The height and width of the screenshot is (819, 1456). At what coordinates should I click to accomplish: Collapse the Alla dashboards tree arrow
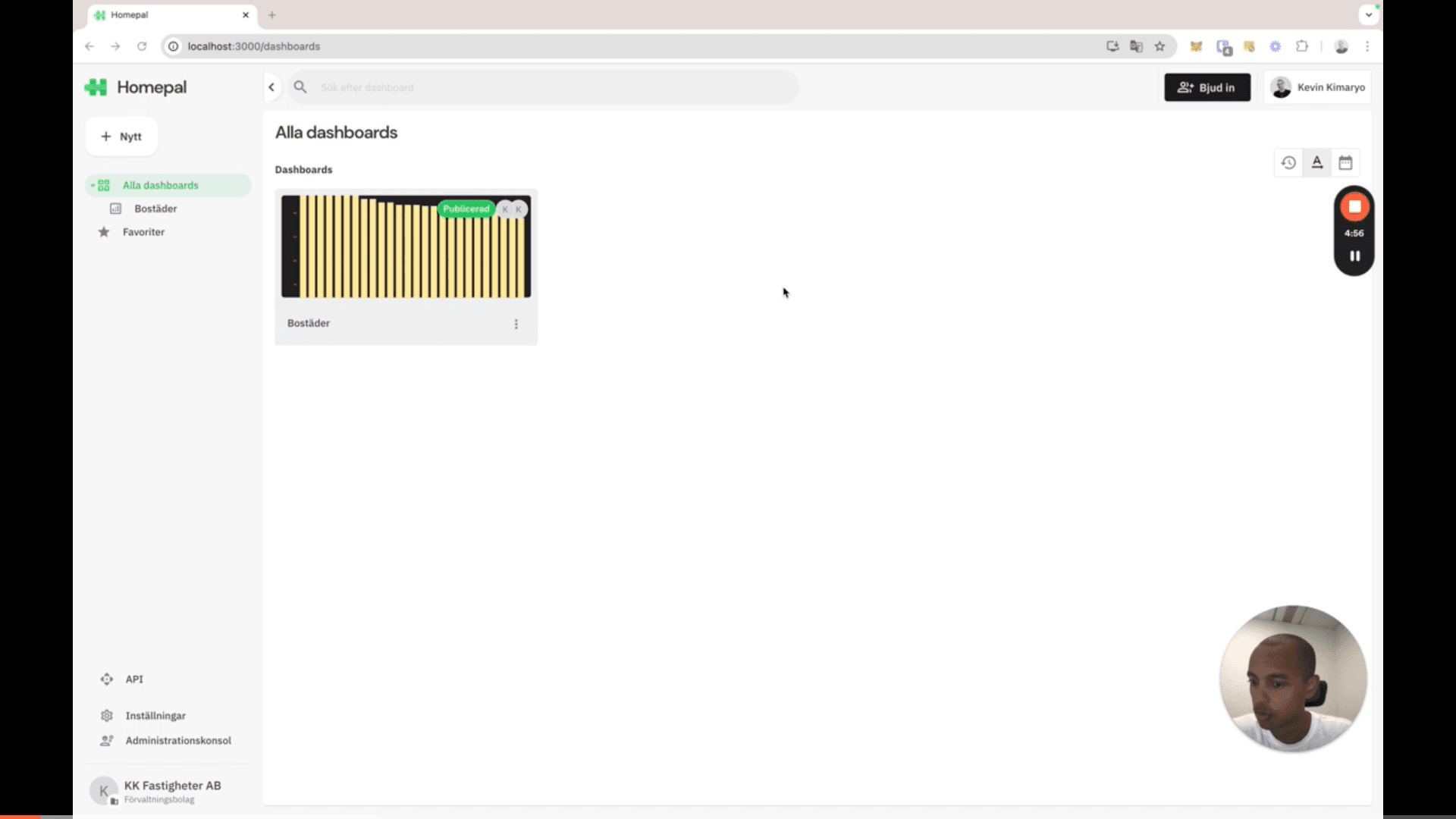pos(93,185)
